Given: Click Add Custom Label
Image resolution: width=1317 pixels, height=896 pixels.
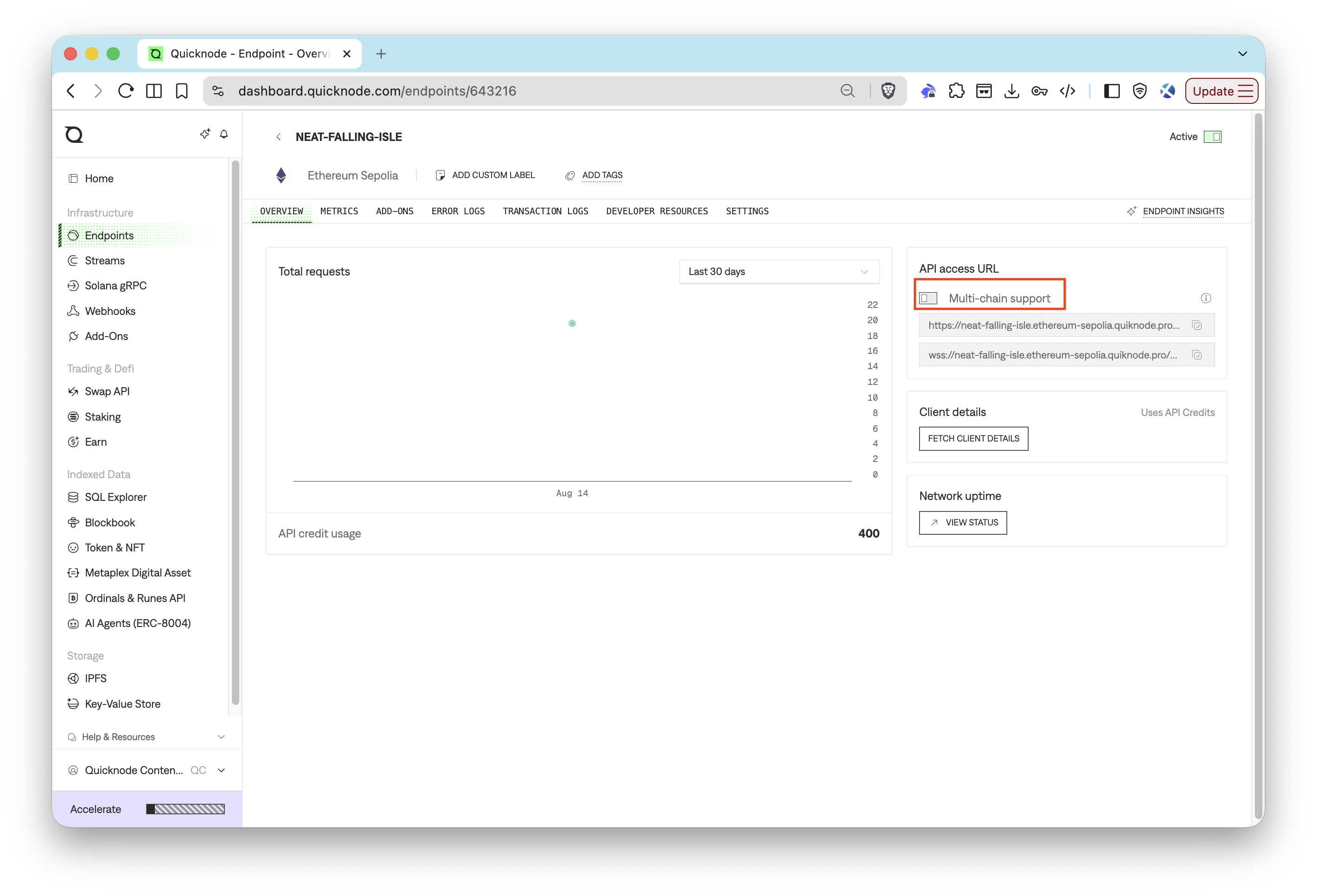Looking at the screenshot, I should [485, 175].
